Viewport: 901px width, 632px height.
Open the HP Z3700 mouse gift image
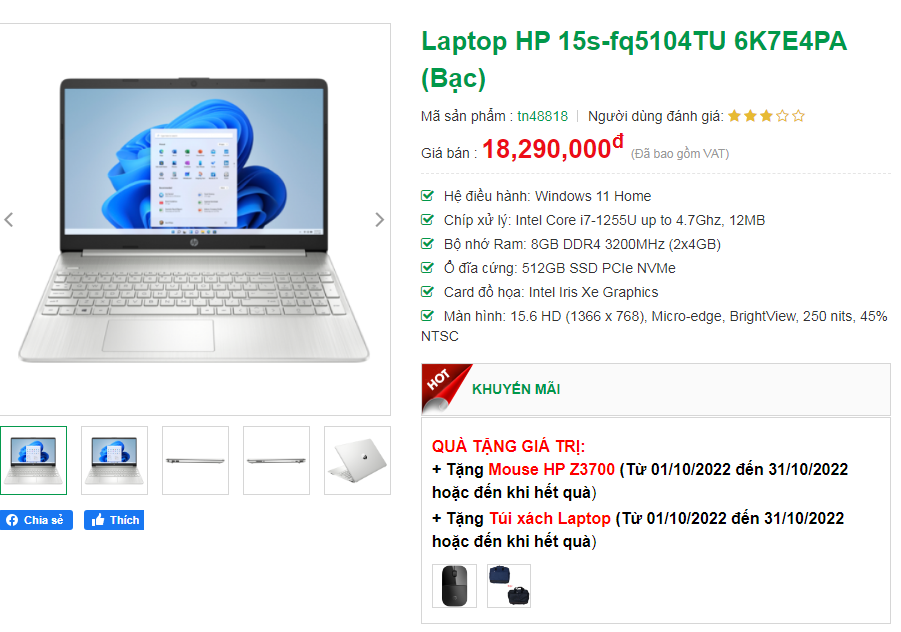click(455, 586)
